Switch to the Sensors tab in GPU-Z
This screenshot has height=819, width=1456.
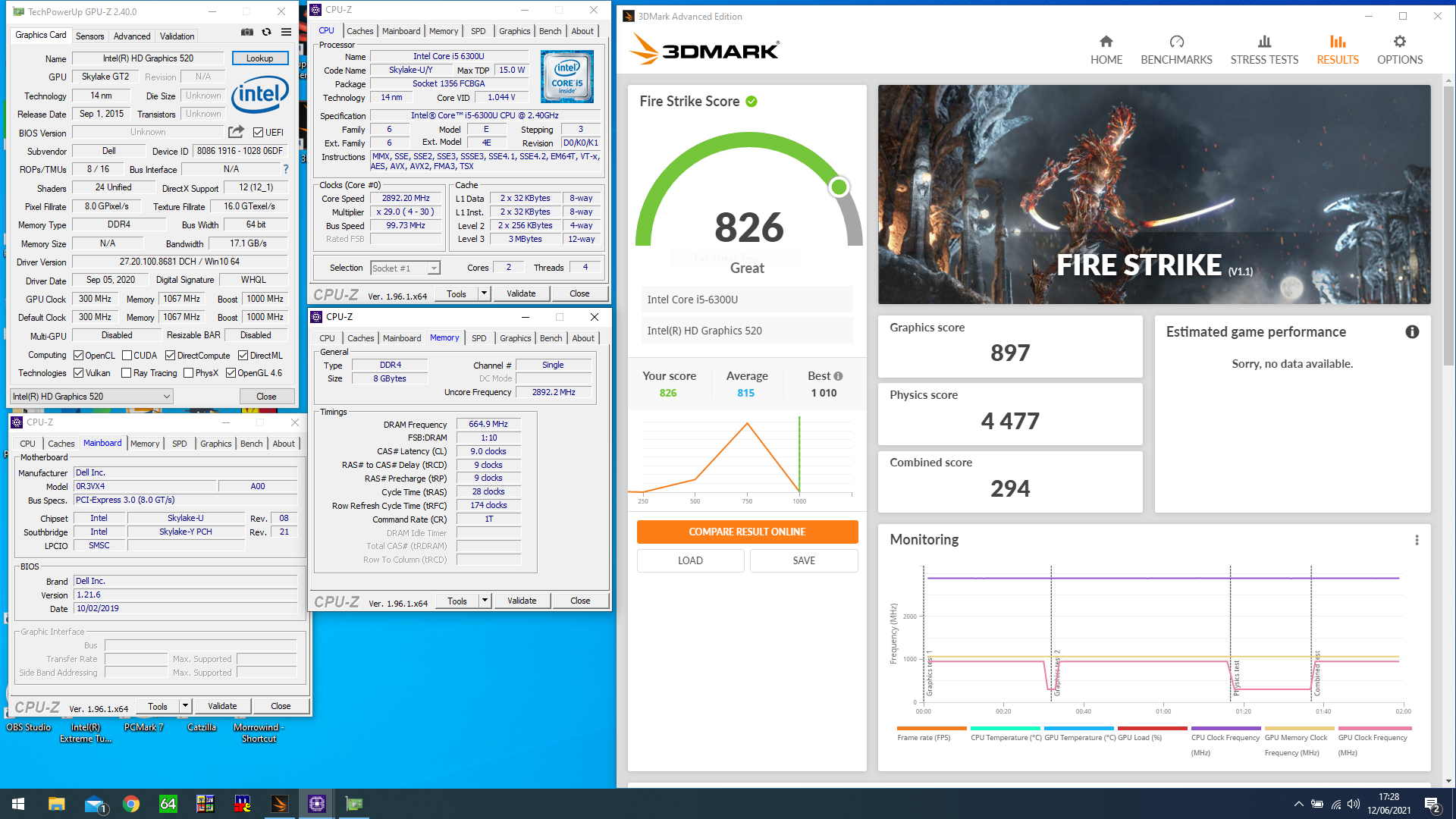coord(89,36)
